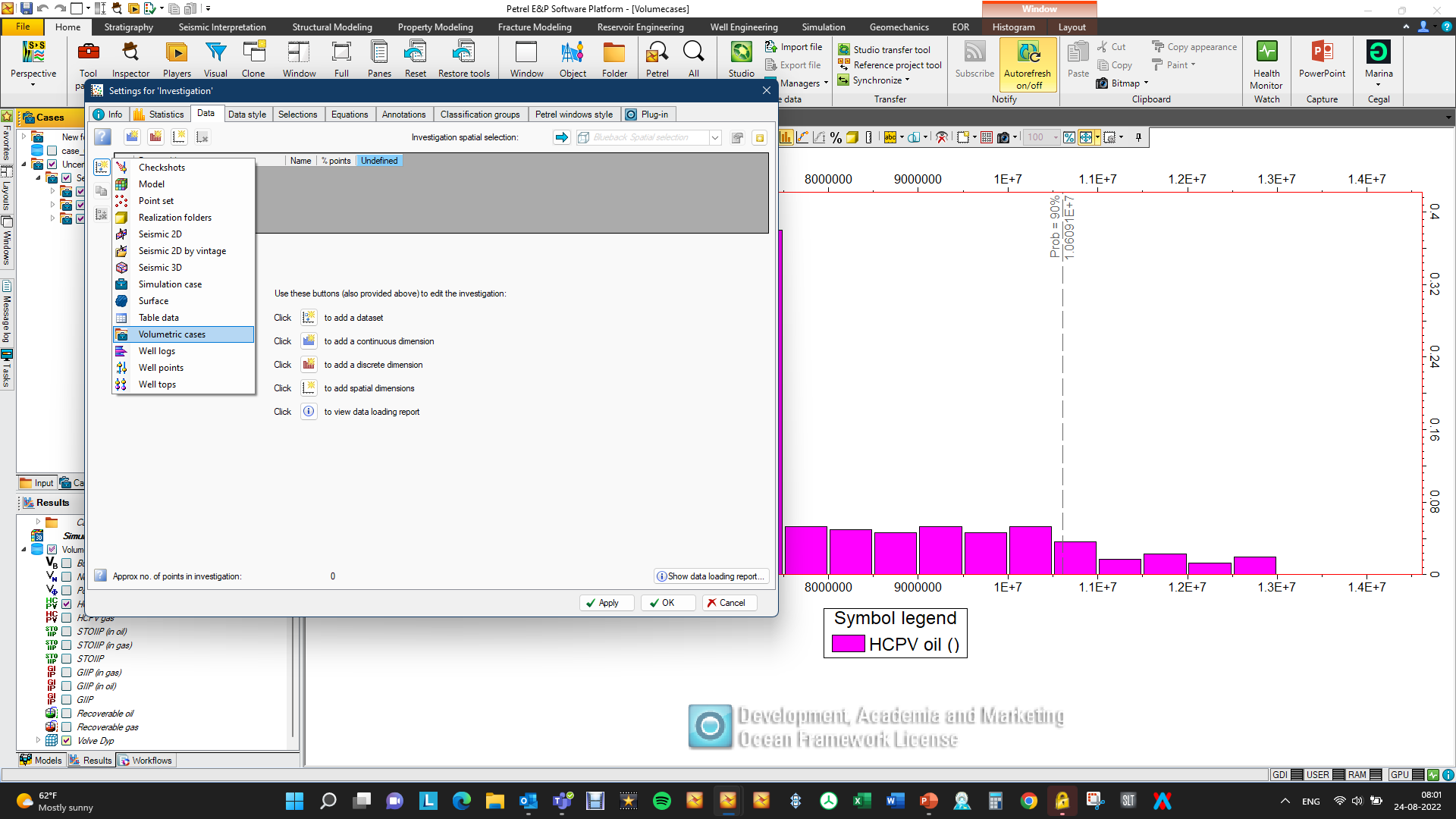This screenshot has width=1456, height=819.
Task: Click the Spotify icon in taskbar
Action: click(x=661, y=801)
